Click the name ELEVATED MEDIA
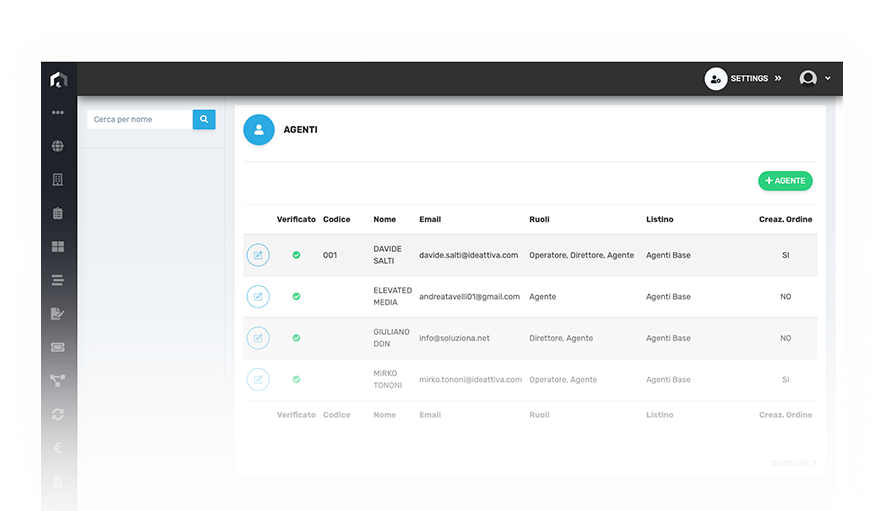Image resolution: width=884 pixels, height=511 pixels. point(392,297)
